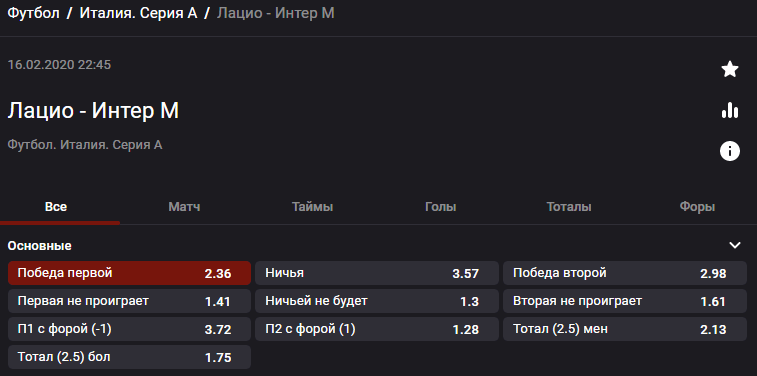The image size is (757, 376).
Task: Click the Футбол breadcrumb link
Action: tap(33, 13)
